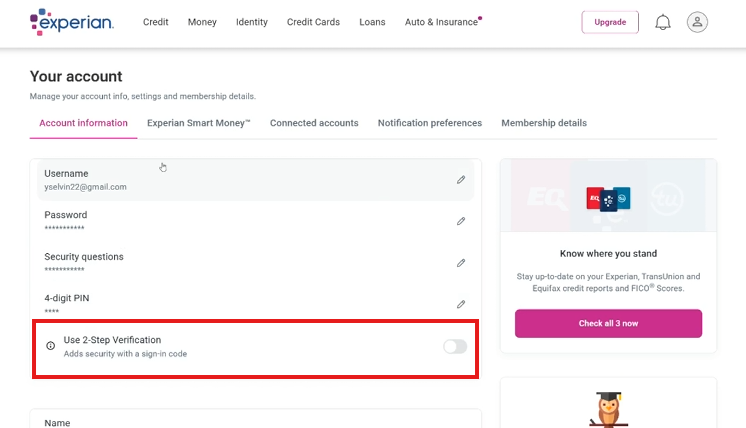Open the Identity menu
The image size is (746, 428).
252,22
